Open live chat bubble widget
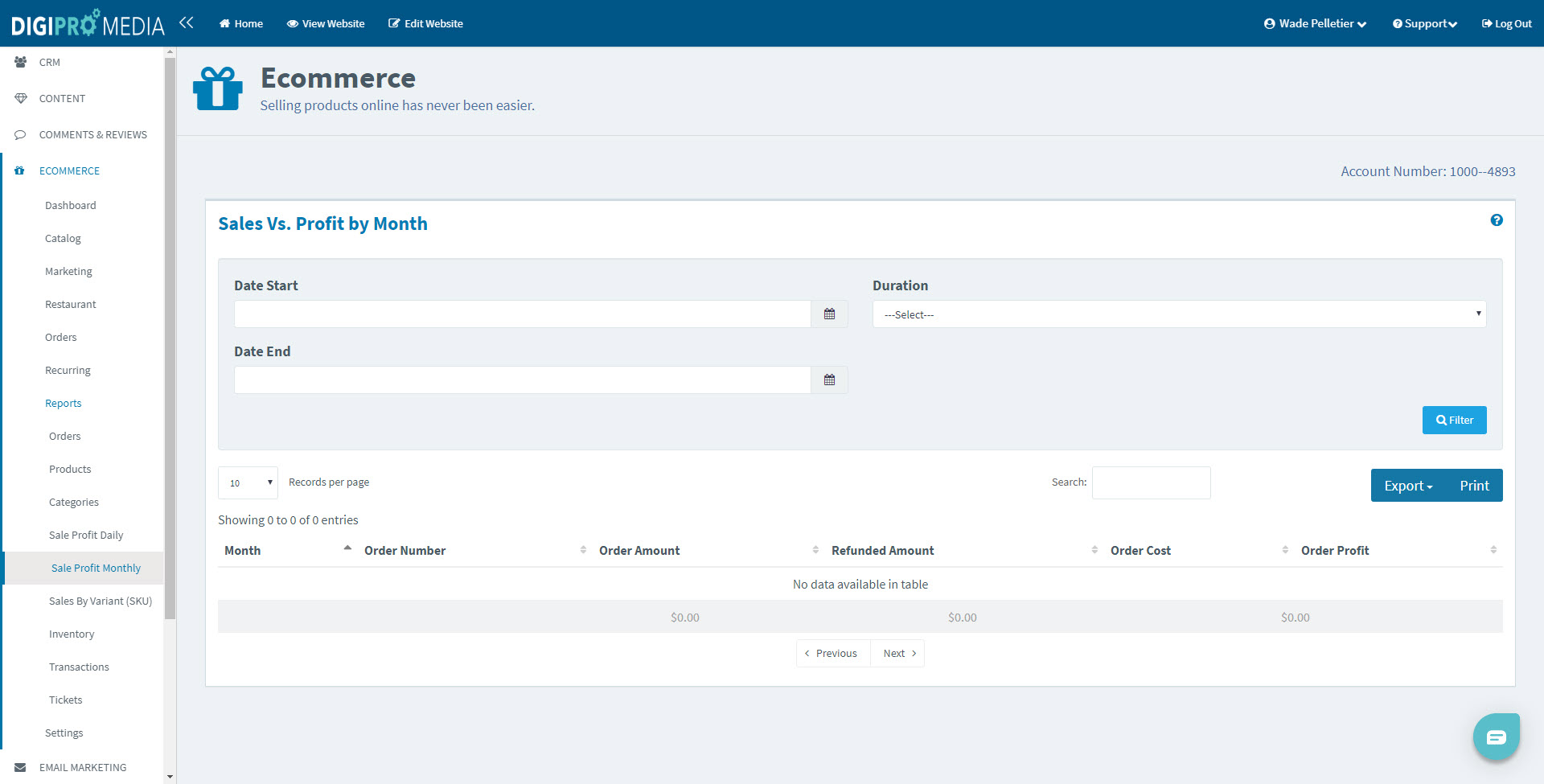The image size is (1544, 784). coord(1496,737)
